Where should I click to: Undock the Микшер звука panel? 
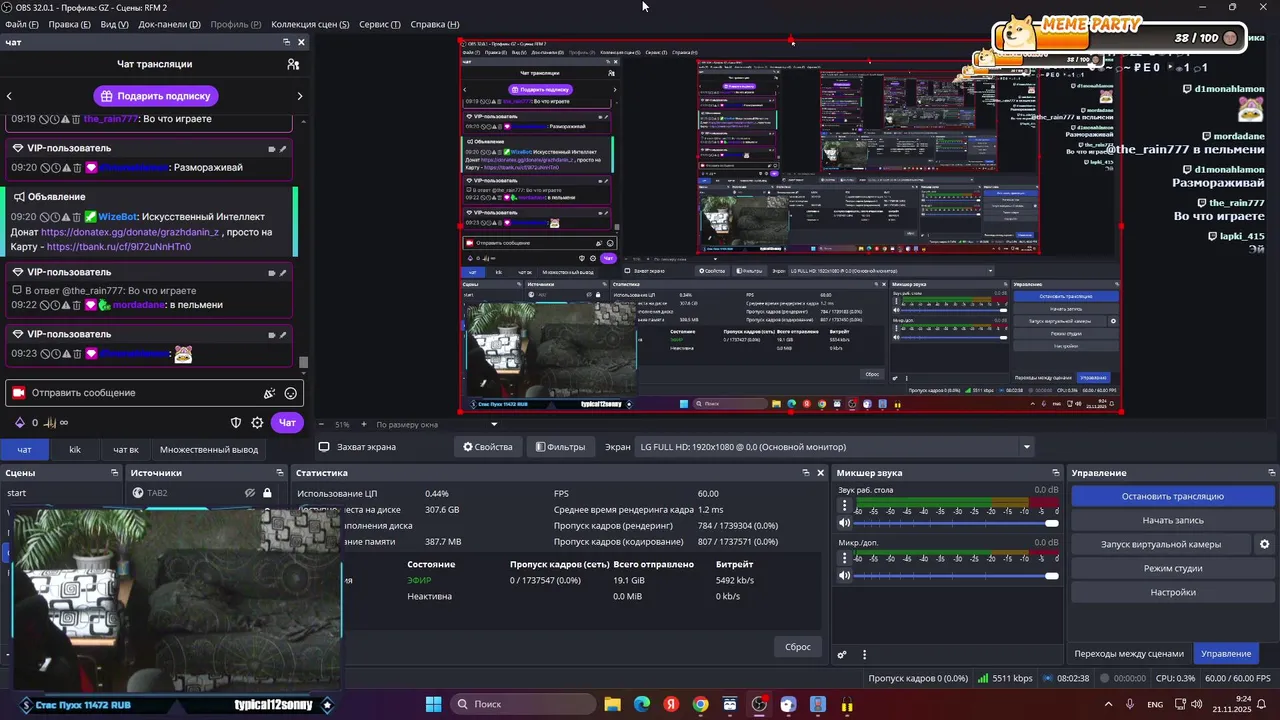coord(1055,473)
